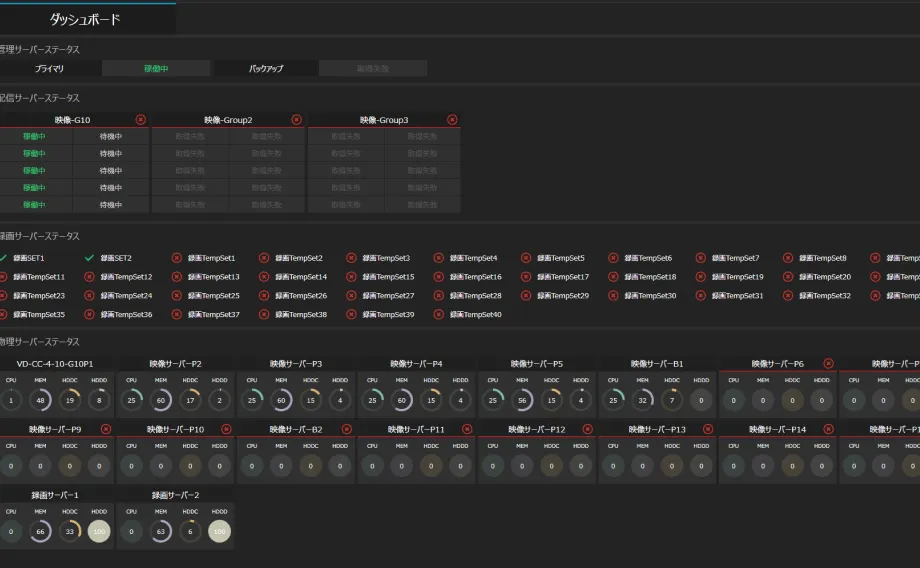Screen dimensions: 920x568
Task: Click the red error icon beside 録画TempSet40
Action: (x=439, y=315)
